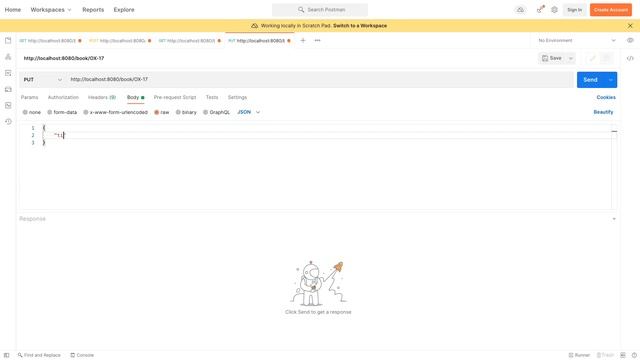Open the code snippet panel icon
Image resolution: width=640 pixels, height=360 pixels.
point(630,58)
